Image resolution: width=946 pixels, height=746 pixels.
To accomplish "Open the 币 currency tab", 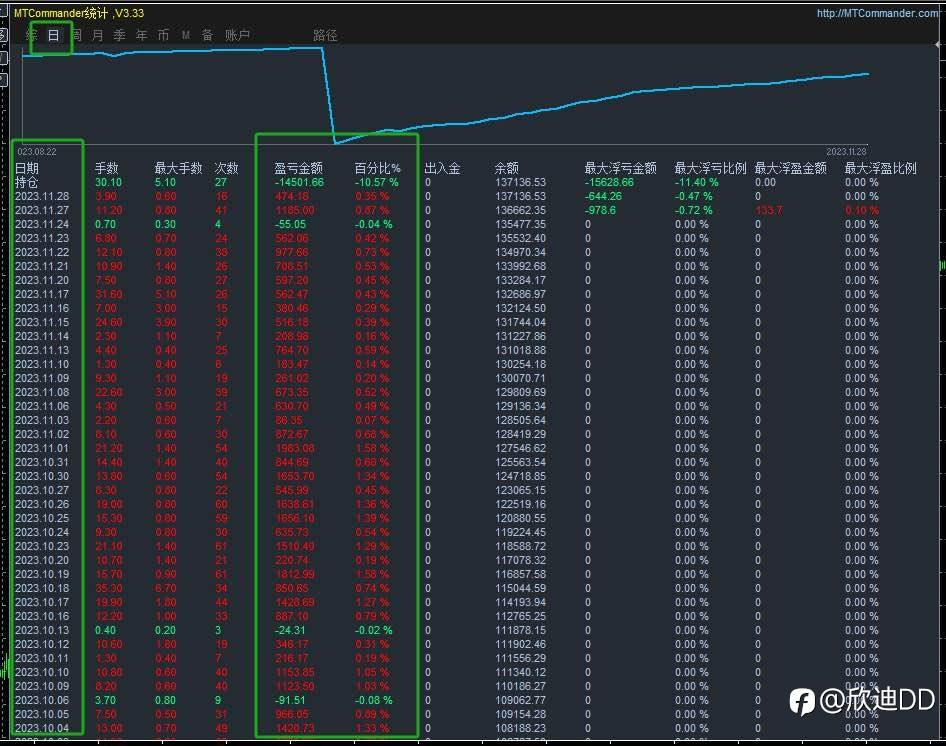I will 163,35.
